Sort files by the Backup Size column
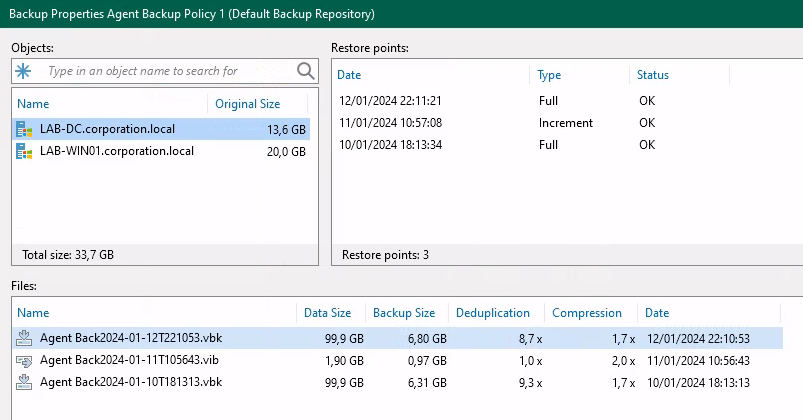Image resolution: width=803 pixels, height=420 pixels. point(404,313)
